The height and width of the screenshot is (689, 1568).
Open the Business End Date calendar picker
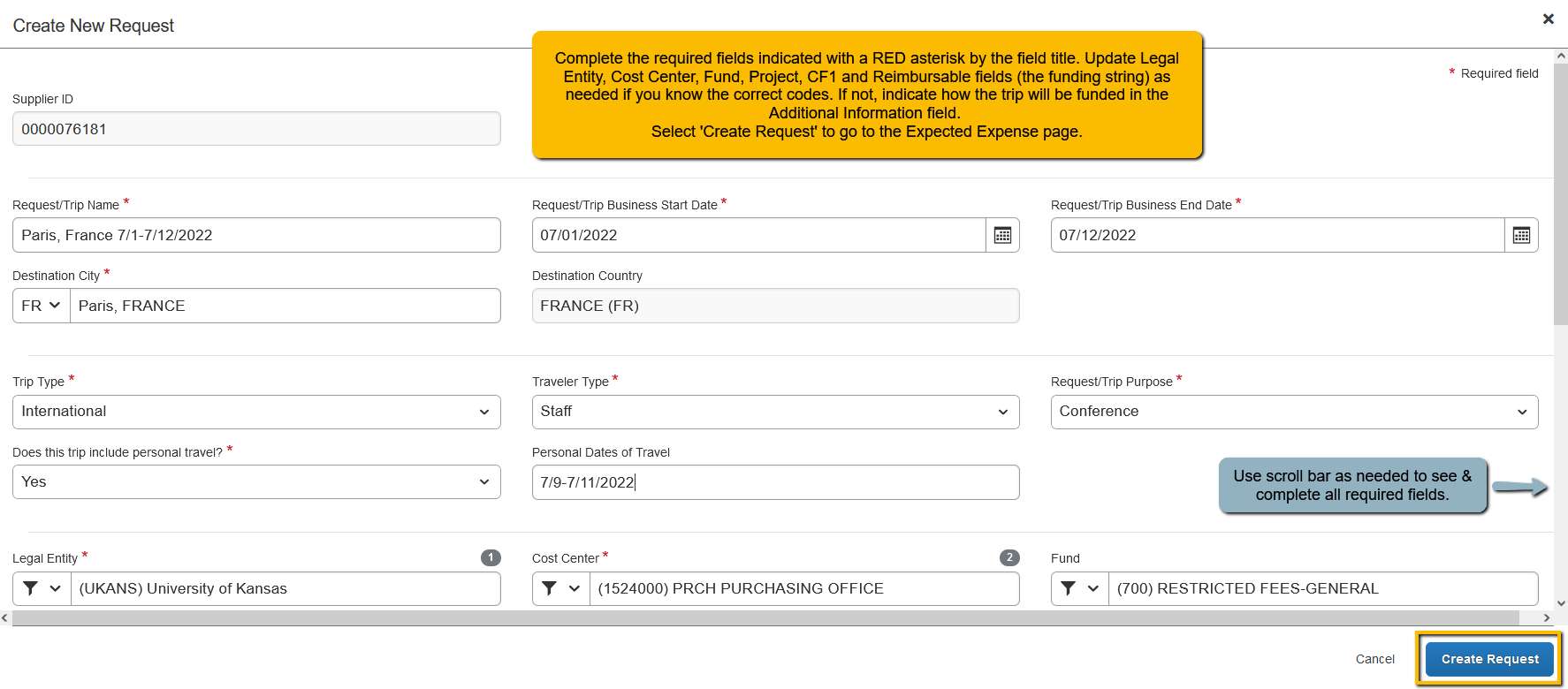click(1521, 235)
